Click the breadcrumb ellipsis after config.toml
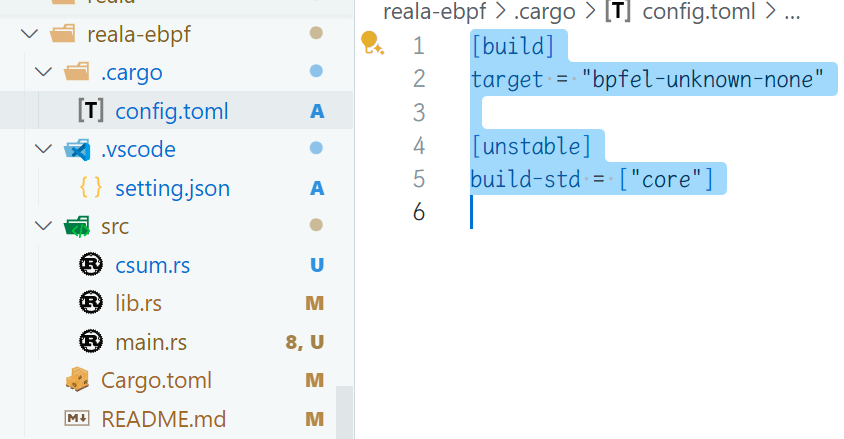844x439 pixels. coord(792,11)
